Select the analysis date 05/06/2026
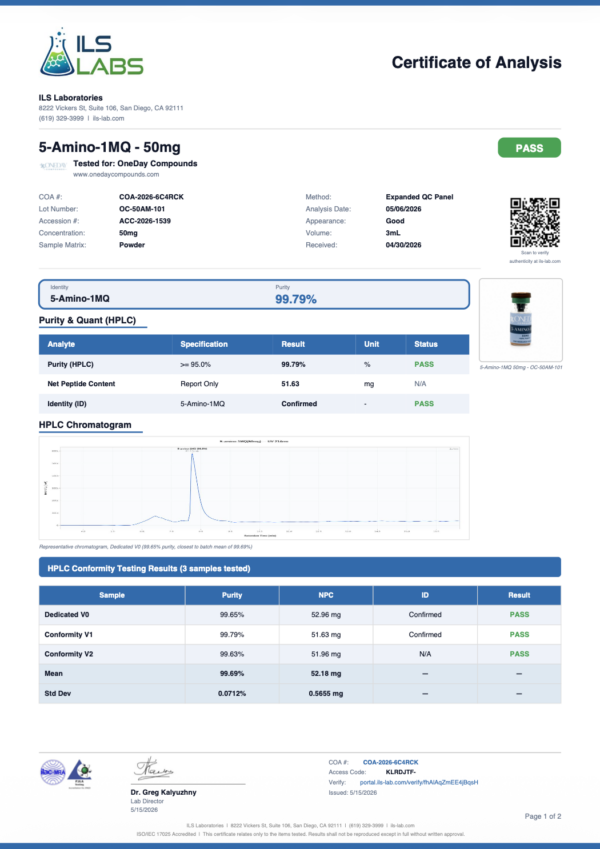600x849 pixels. click(403, 209)
